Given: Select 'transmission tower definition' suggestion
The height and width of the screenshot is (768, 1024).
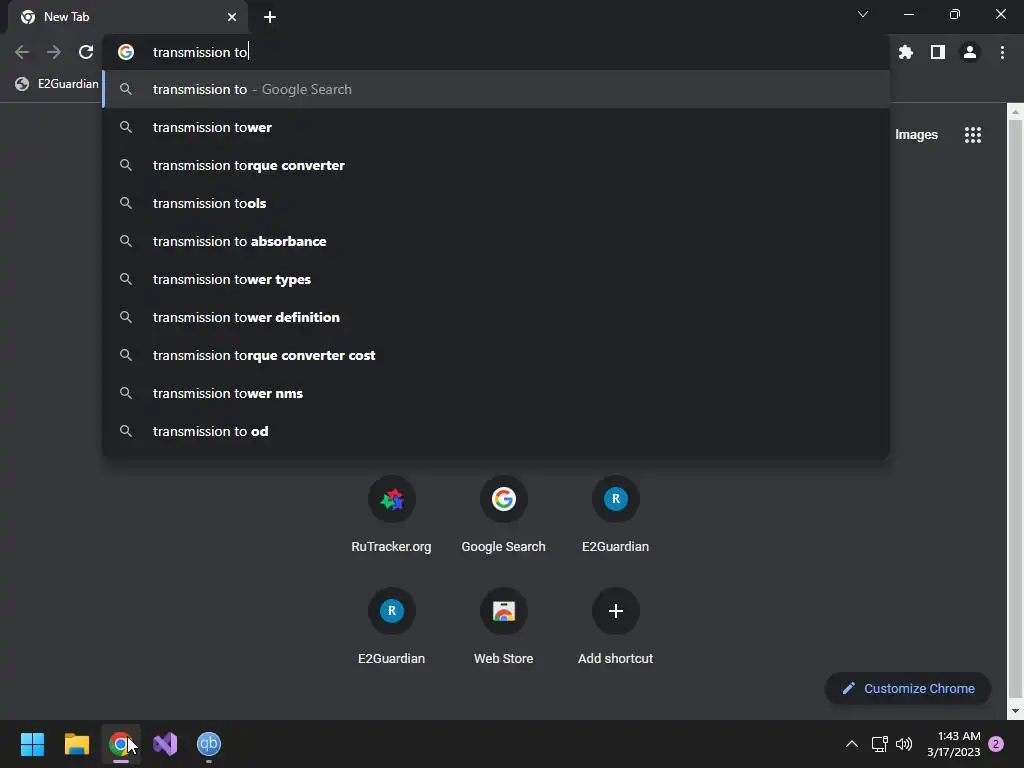Looking at the screenshot, I should coord(496,317).
